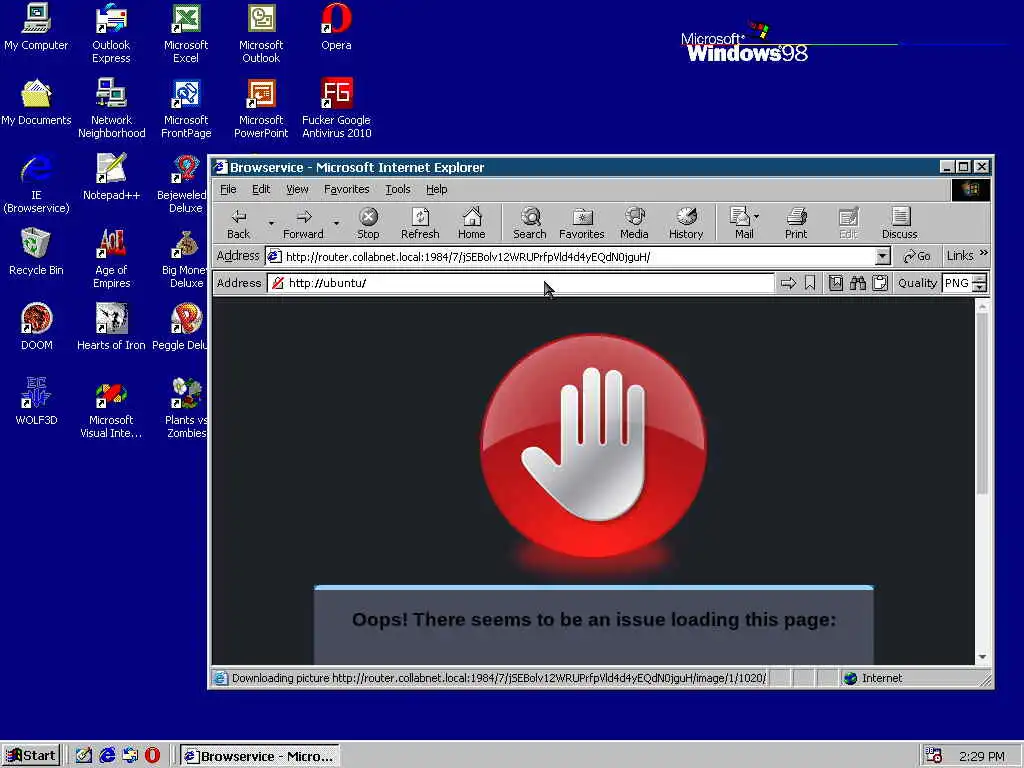The width and height of the screenshot is (1024, 768).
Task: Open the address bar URL dropdown
Action: (x=883, y=256)
